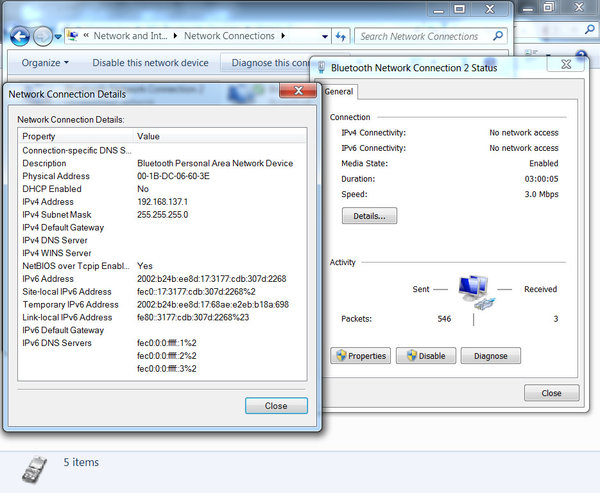Click the address bar location icon
Viewport: 600px width, 493px height.
click(72, 36)
